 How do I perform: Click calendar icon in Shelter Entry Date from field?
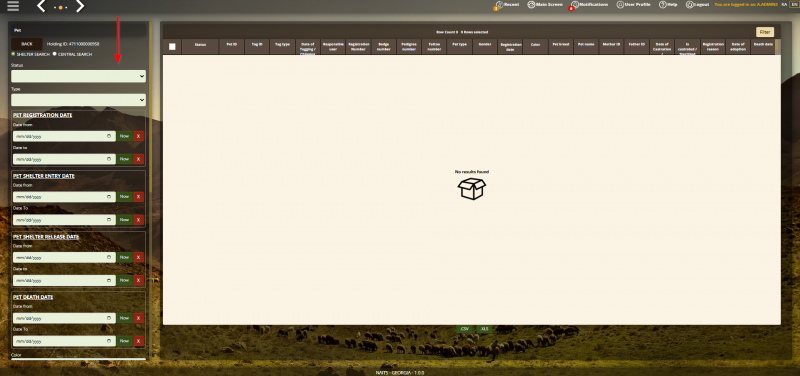click(109, 197)
